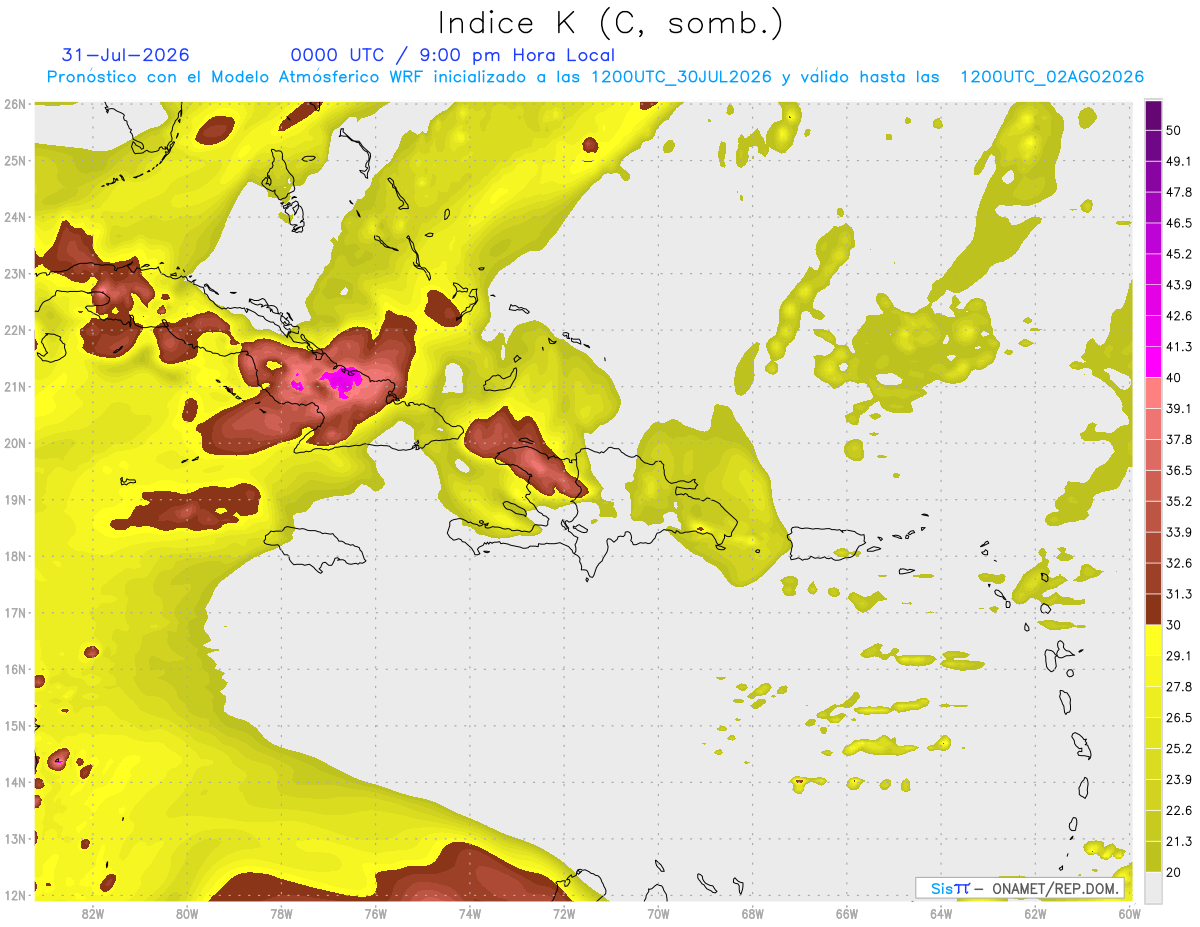Image resolution: width=1200 pixels, height=927 pixels.
Task: Click the '16N' latitude axis label
Action: coord(15,669)
